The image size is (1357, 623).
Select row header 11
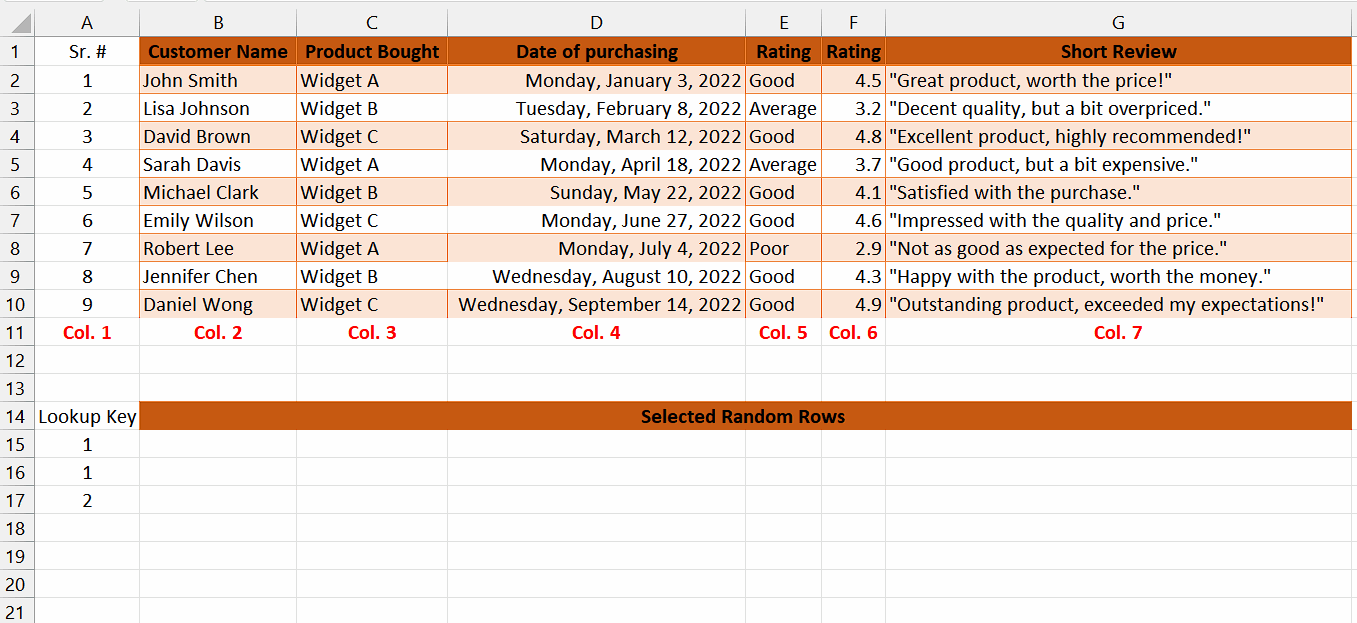pyautogui.click(x=17, y=332)
